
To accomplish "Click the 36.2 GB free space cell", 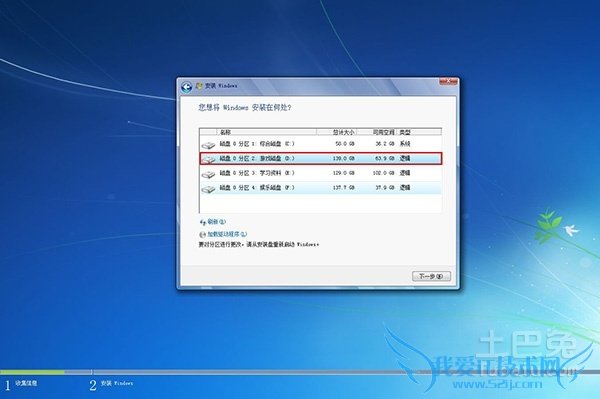I will point(385,144).
